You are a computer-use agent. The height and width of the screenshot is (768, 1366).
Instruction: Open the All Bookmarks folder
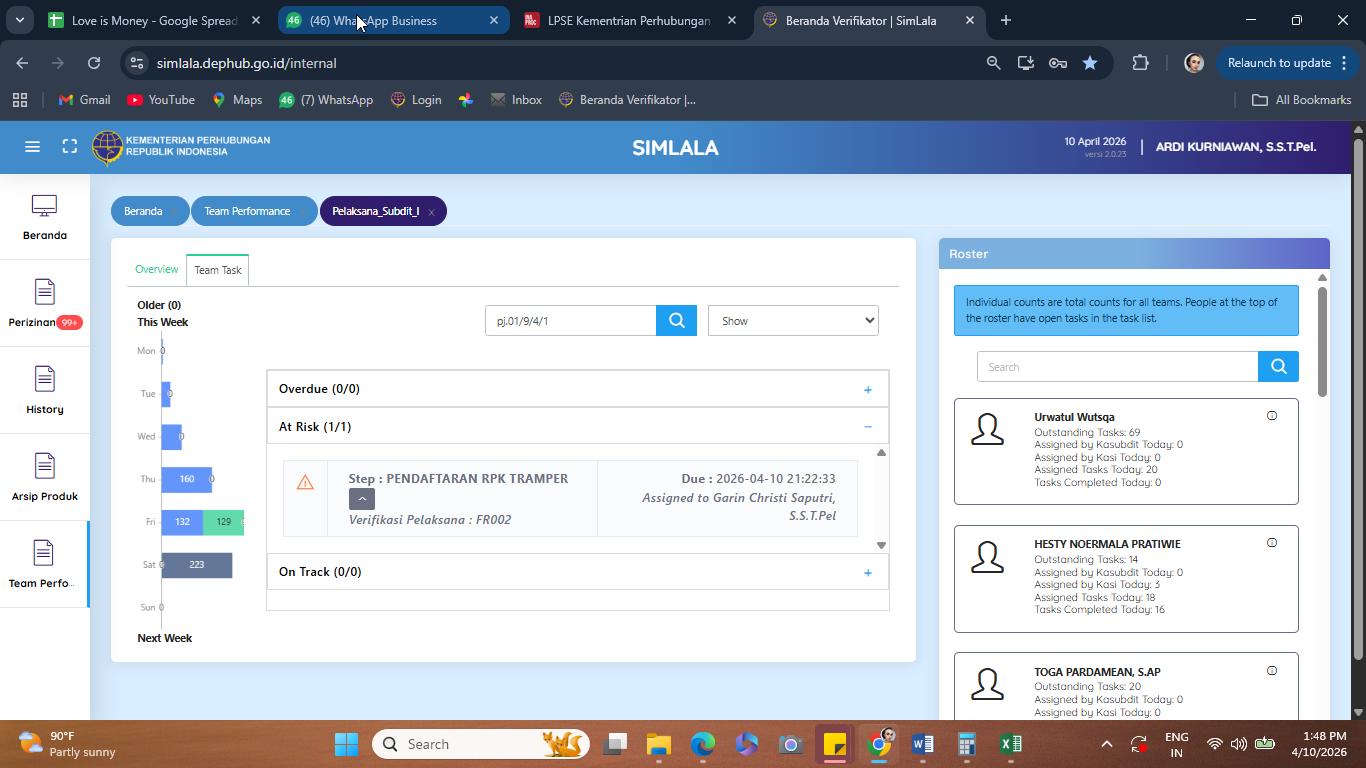click(1302, 100)
